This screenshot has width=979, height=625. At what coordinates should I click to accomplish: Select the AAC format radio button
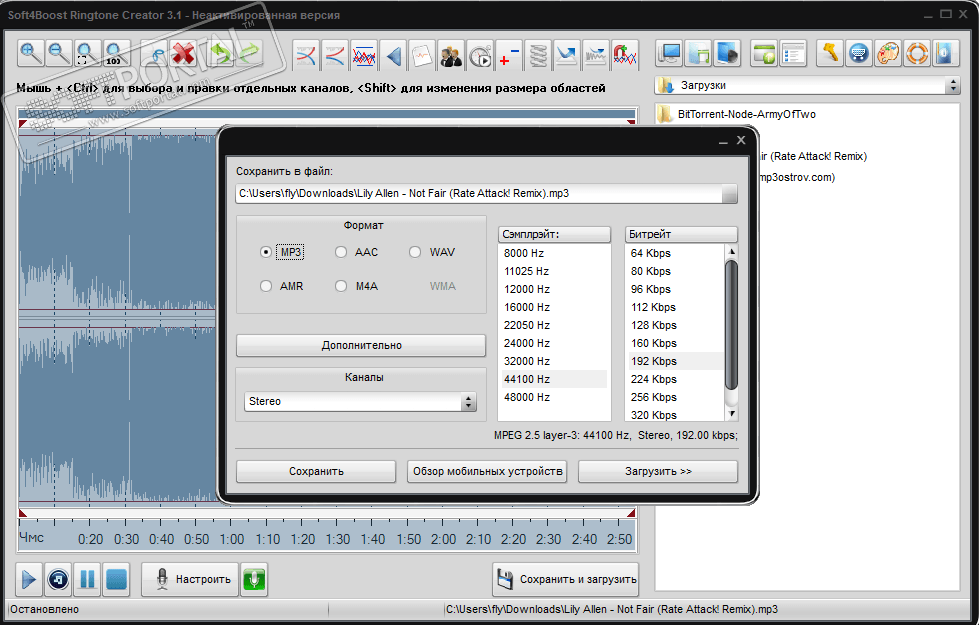point(341,252)
